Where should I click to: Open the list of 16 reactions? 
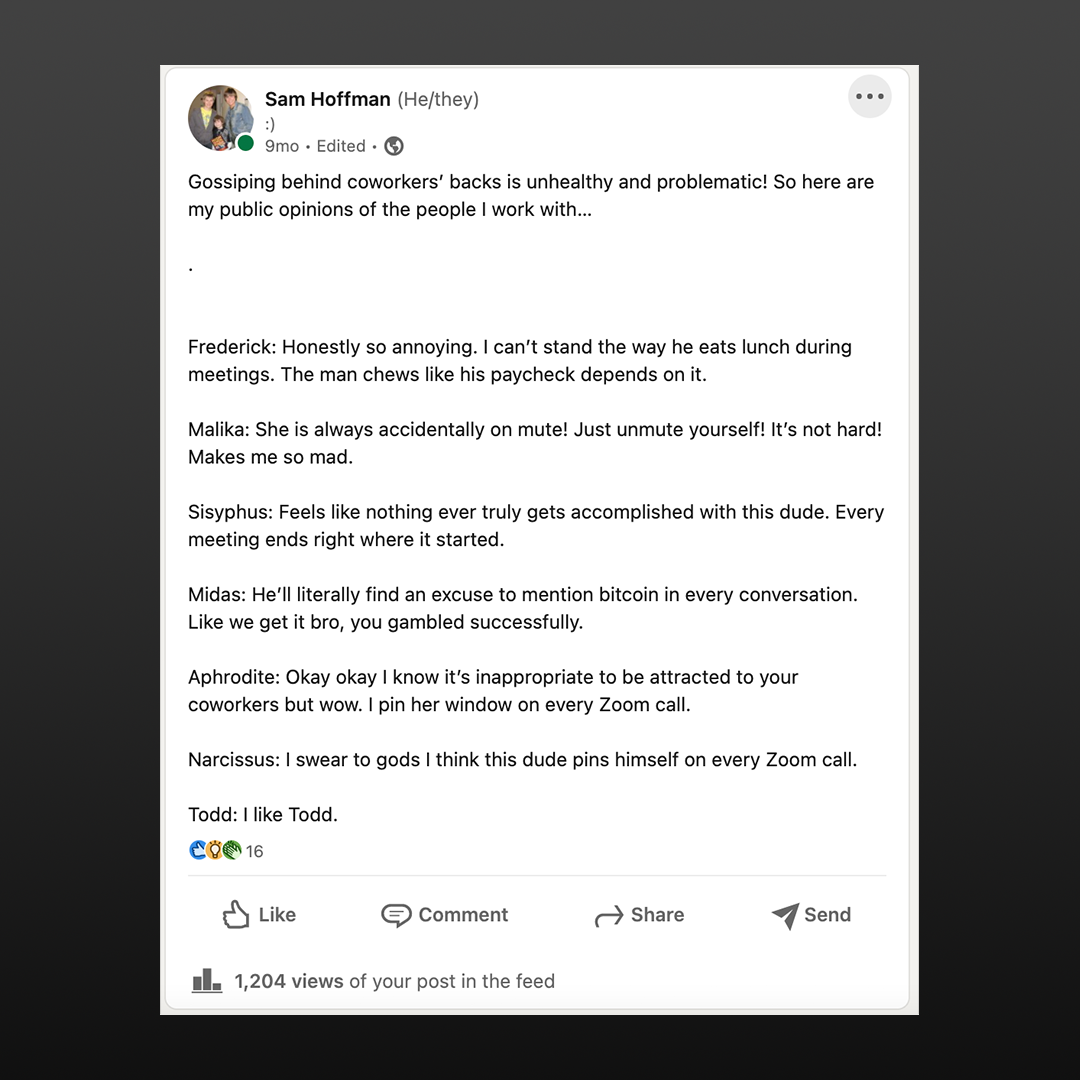pyautogui.click(x=255, y=852)
